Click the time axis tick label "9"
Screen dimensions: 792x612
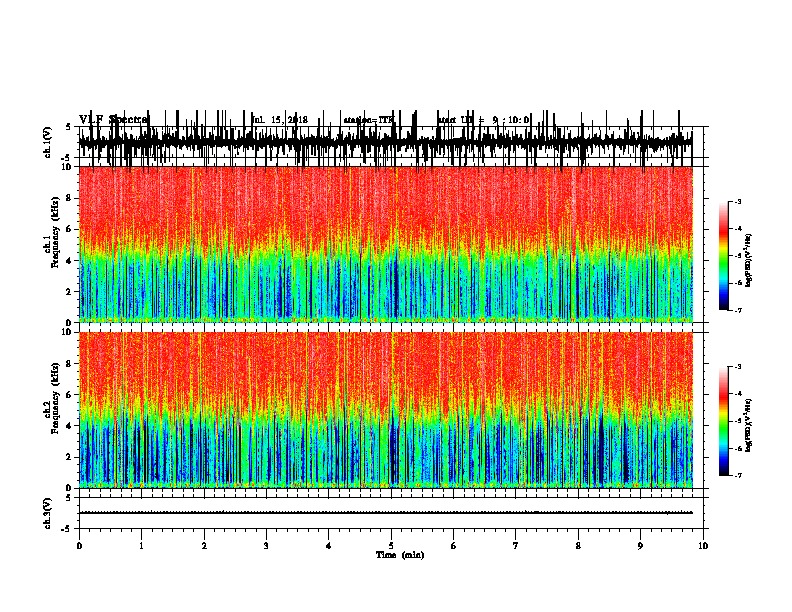point(640,546)
